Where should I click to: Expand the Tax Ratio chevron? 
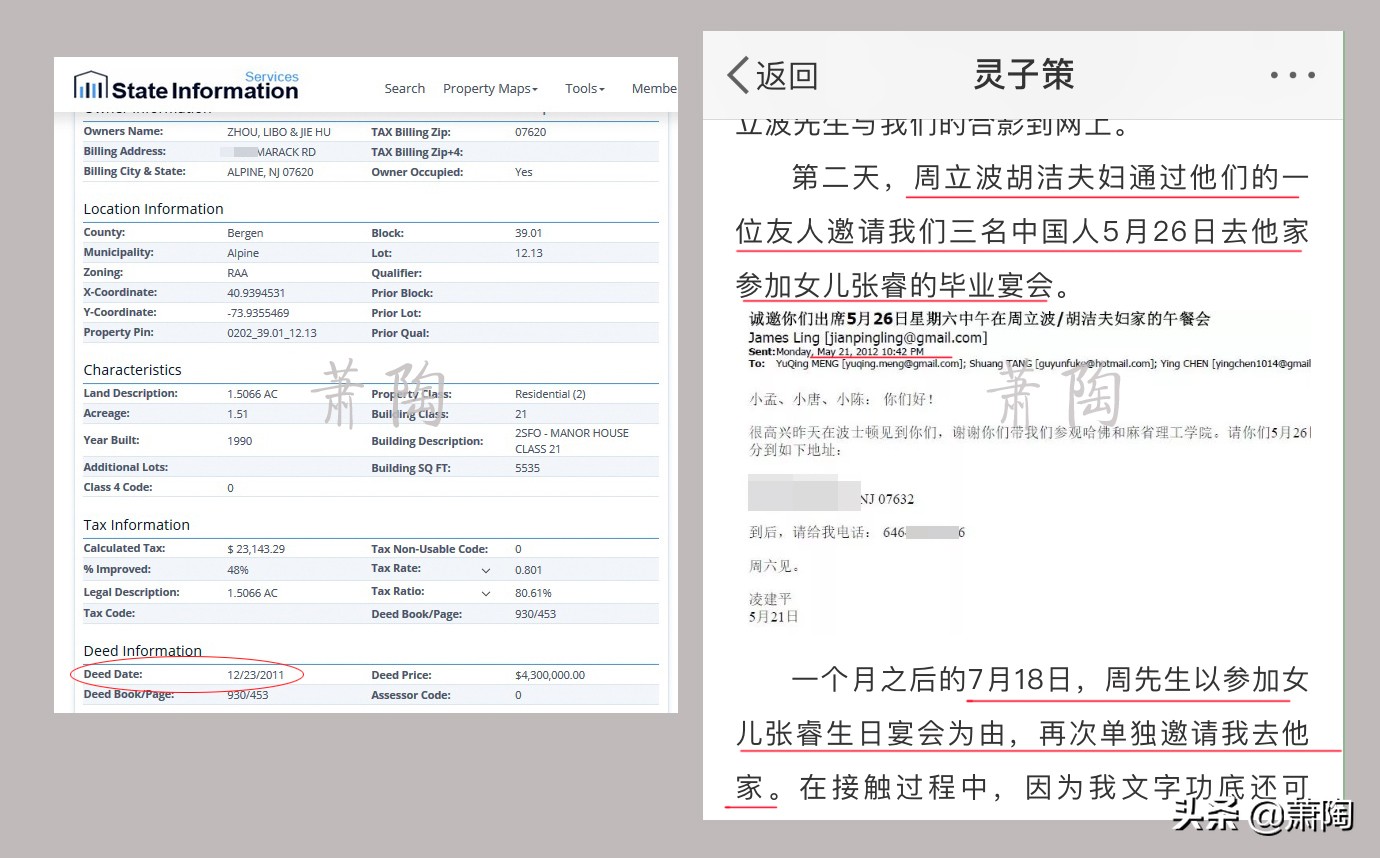(x=486, y=592)
